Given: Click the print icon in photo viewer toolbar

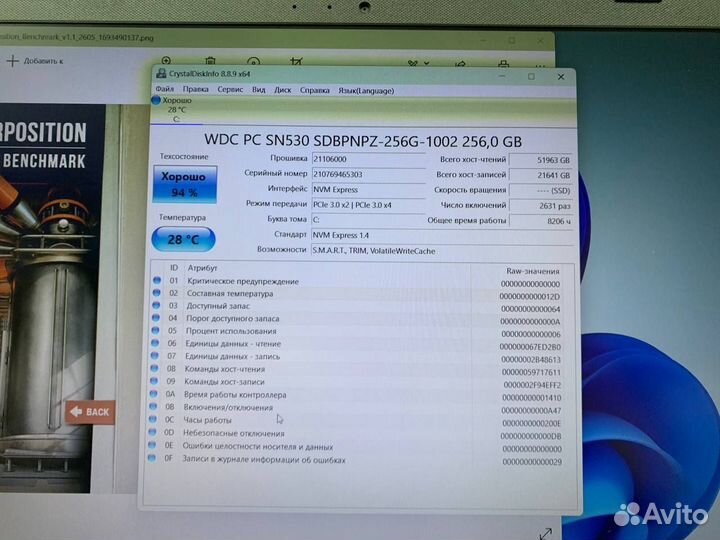Looking at the screenshot, I should coord(504,64).
